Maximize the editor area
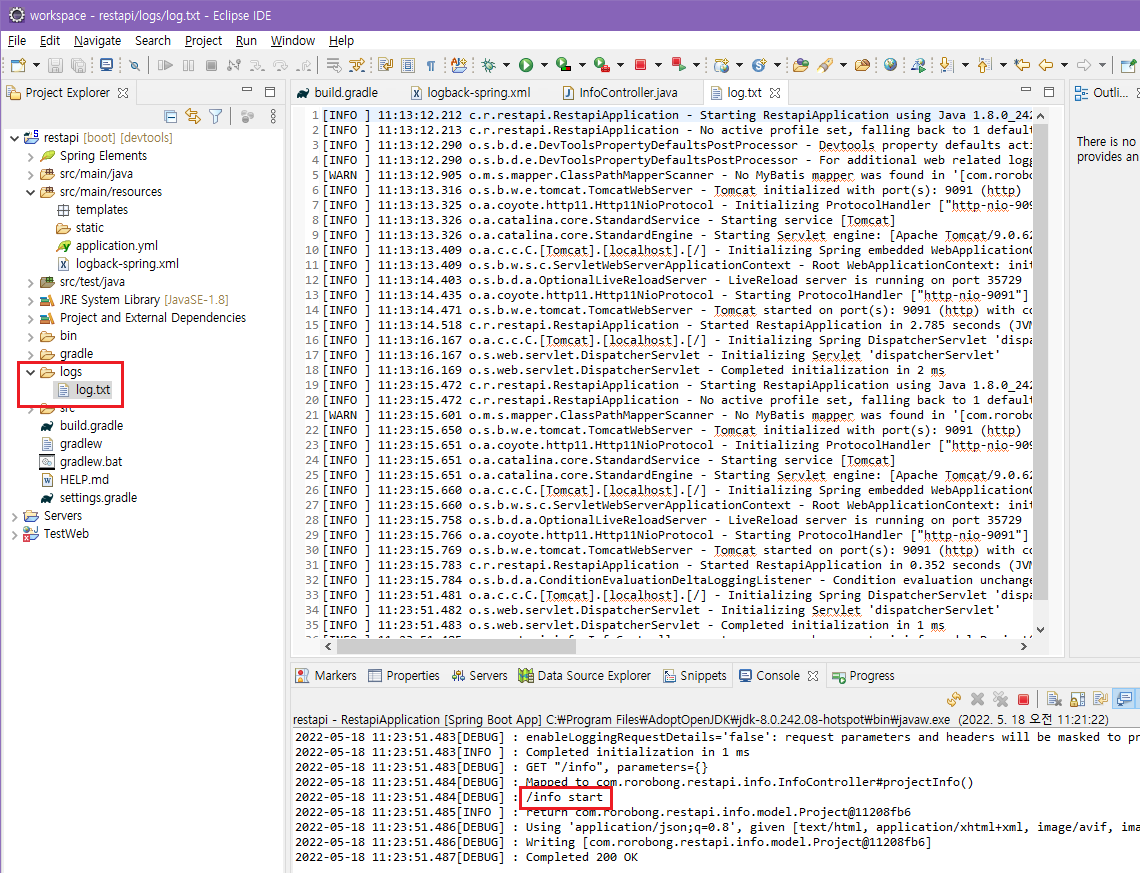Screen dimensions: 1140x873 (1048, 92)
